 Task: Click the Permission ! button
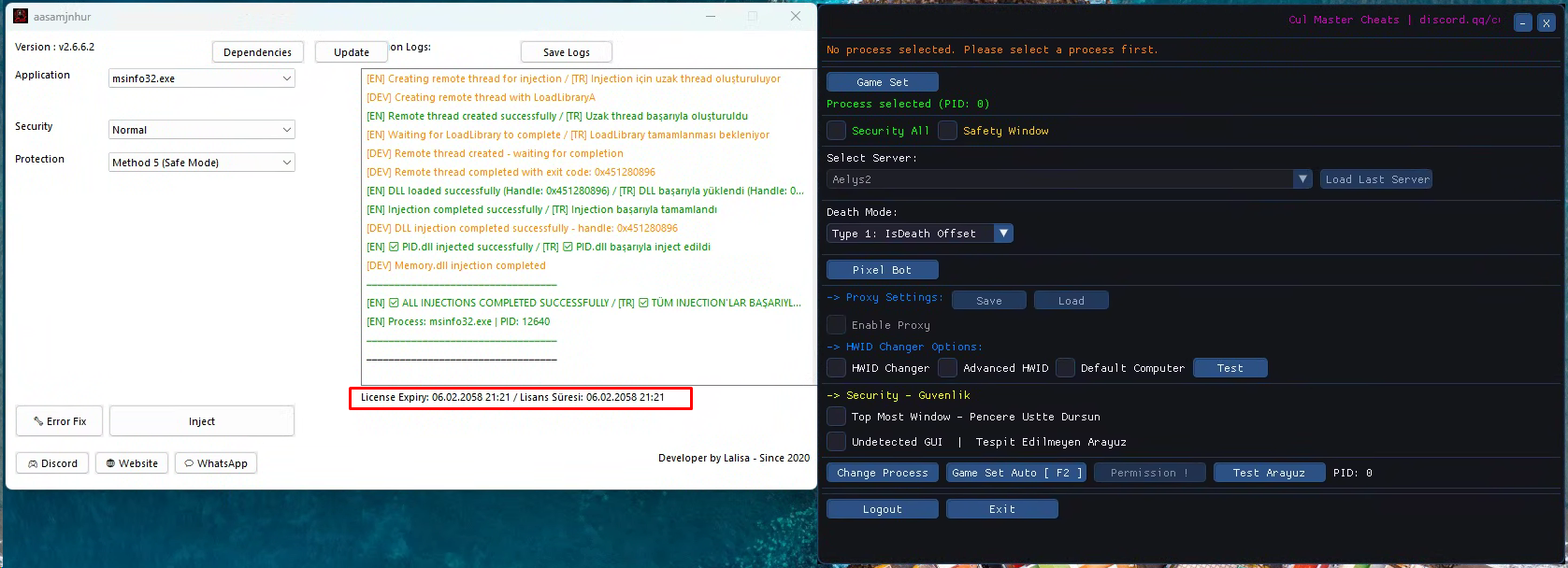point(1150,473)
